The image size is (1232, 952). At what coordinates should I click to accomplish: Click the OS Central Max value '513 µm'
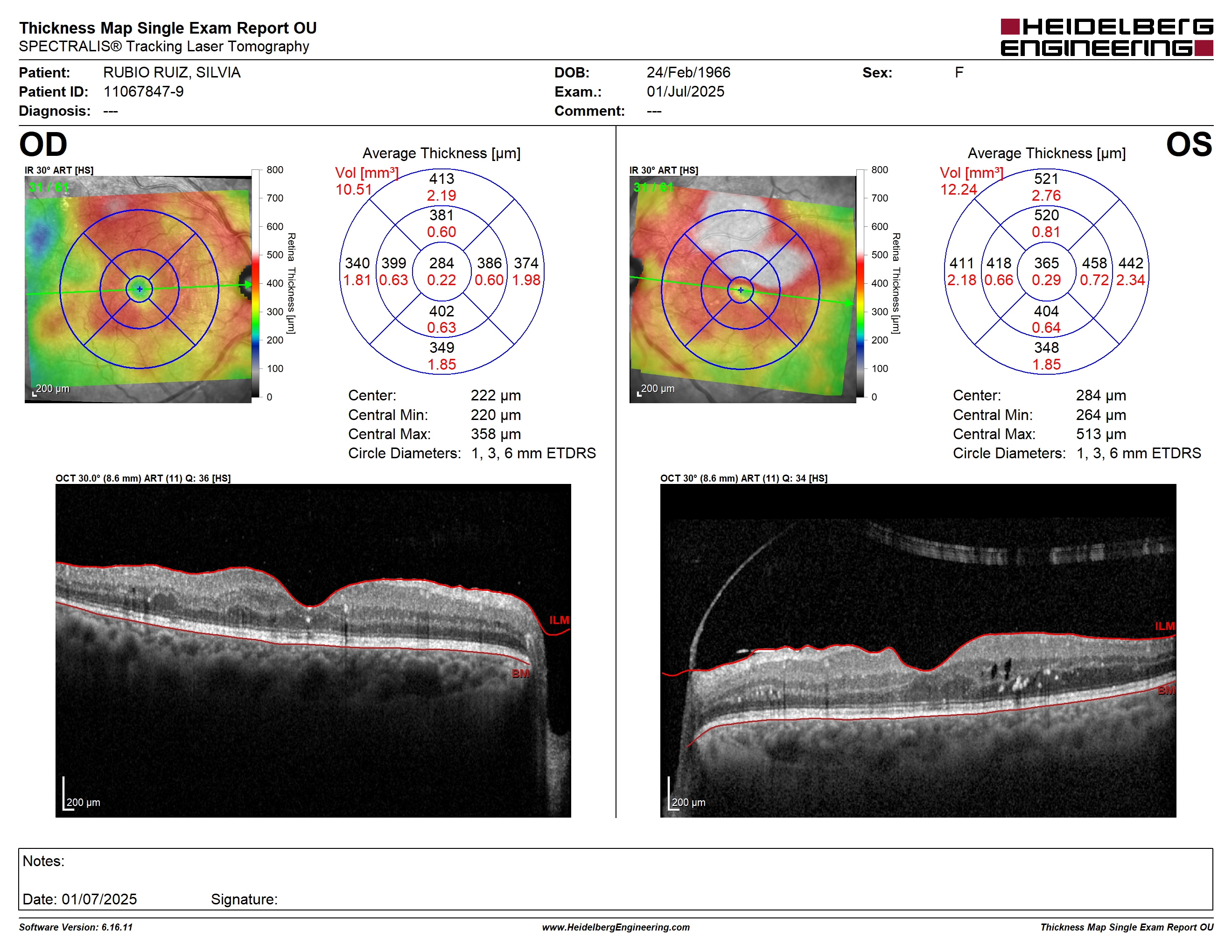(x=1101, y=434)
